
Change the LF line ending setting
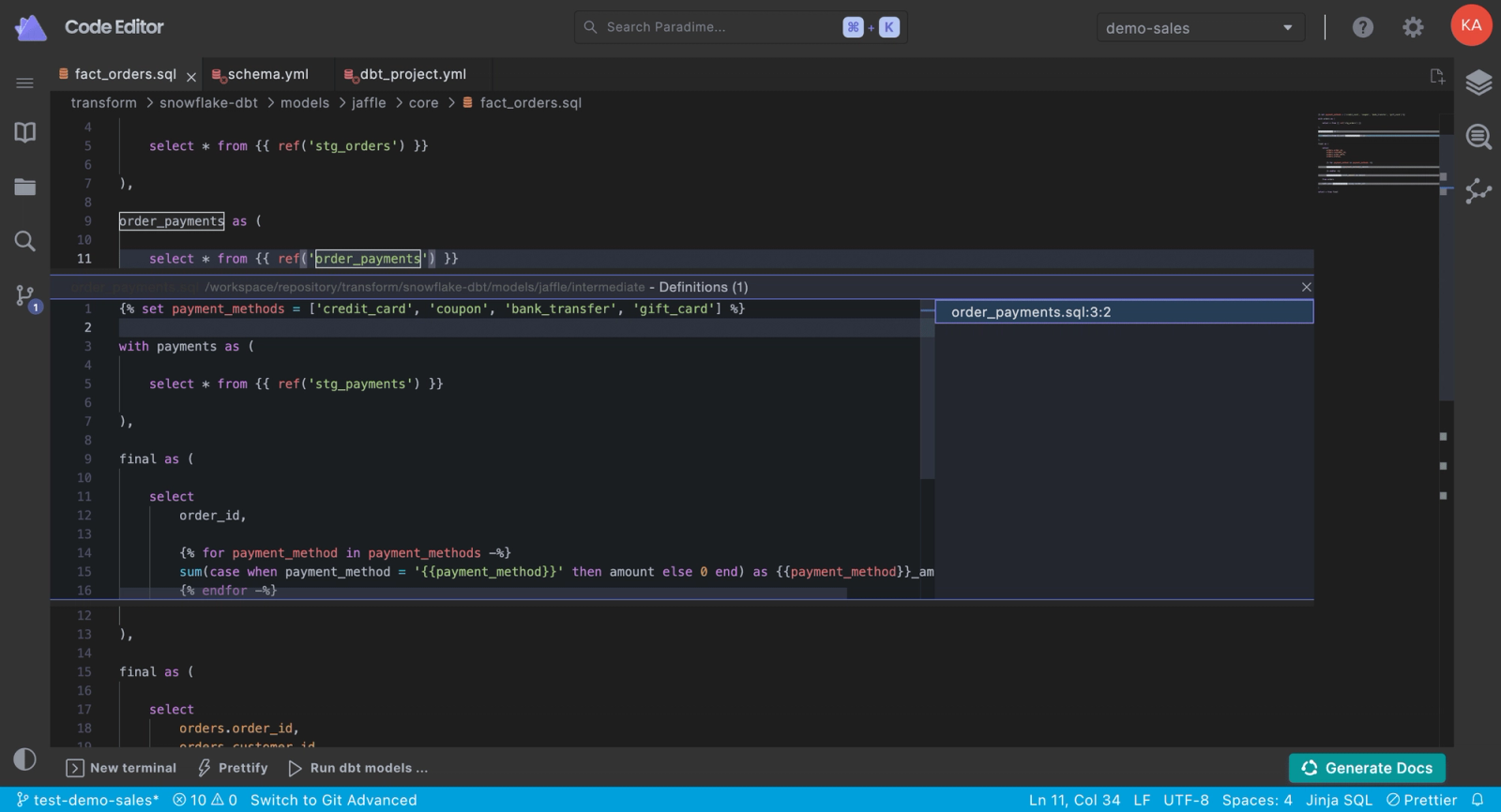1142,800
